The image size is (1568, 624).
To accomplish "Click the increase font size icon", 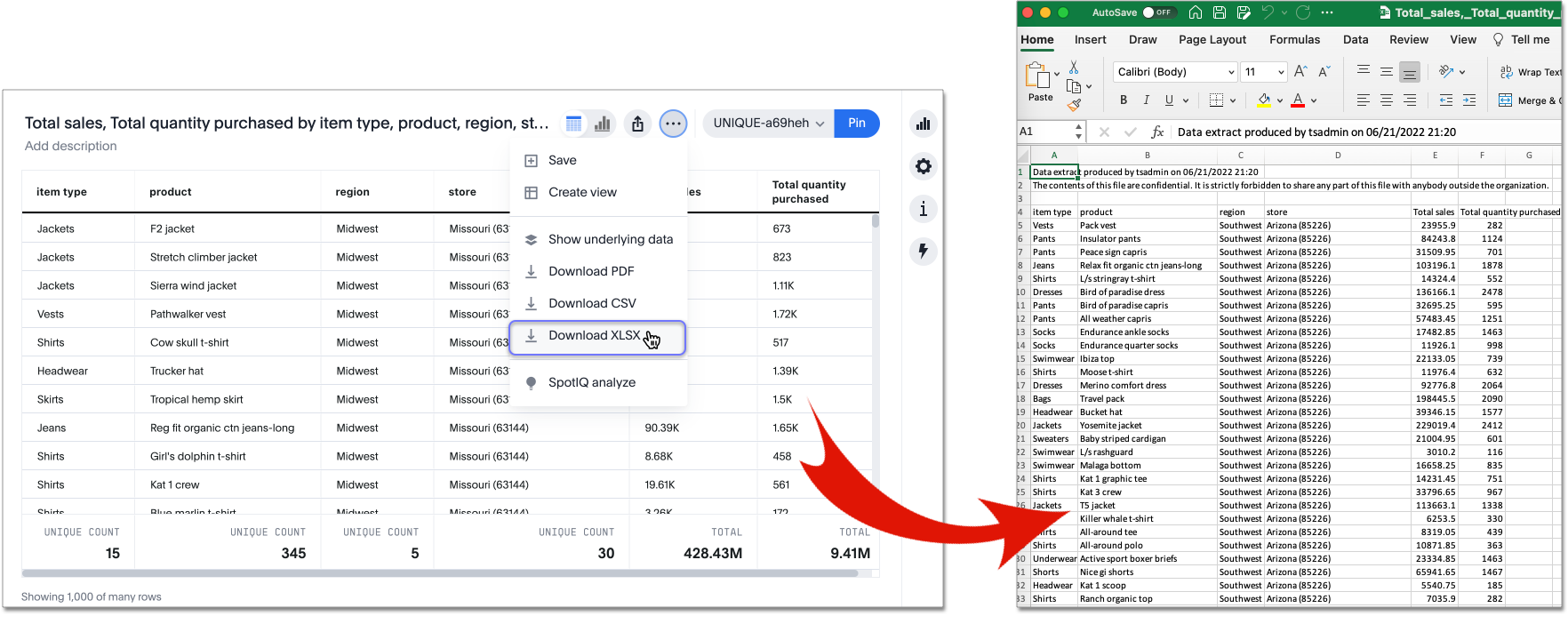I will tap(1300, 72).
